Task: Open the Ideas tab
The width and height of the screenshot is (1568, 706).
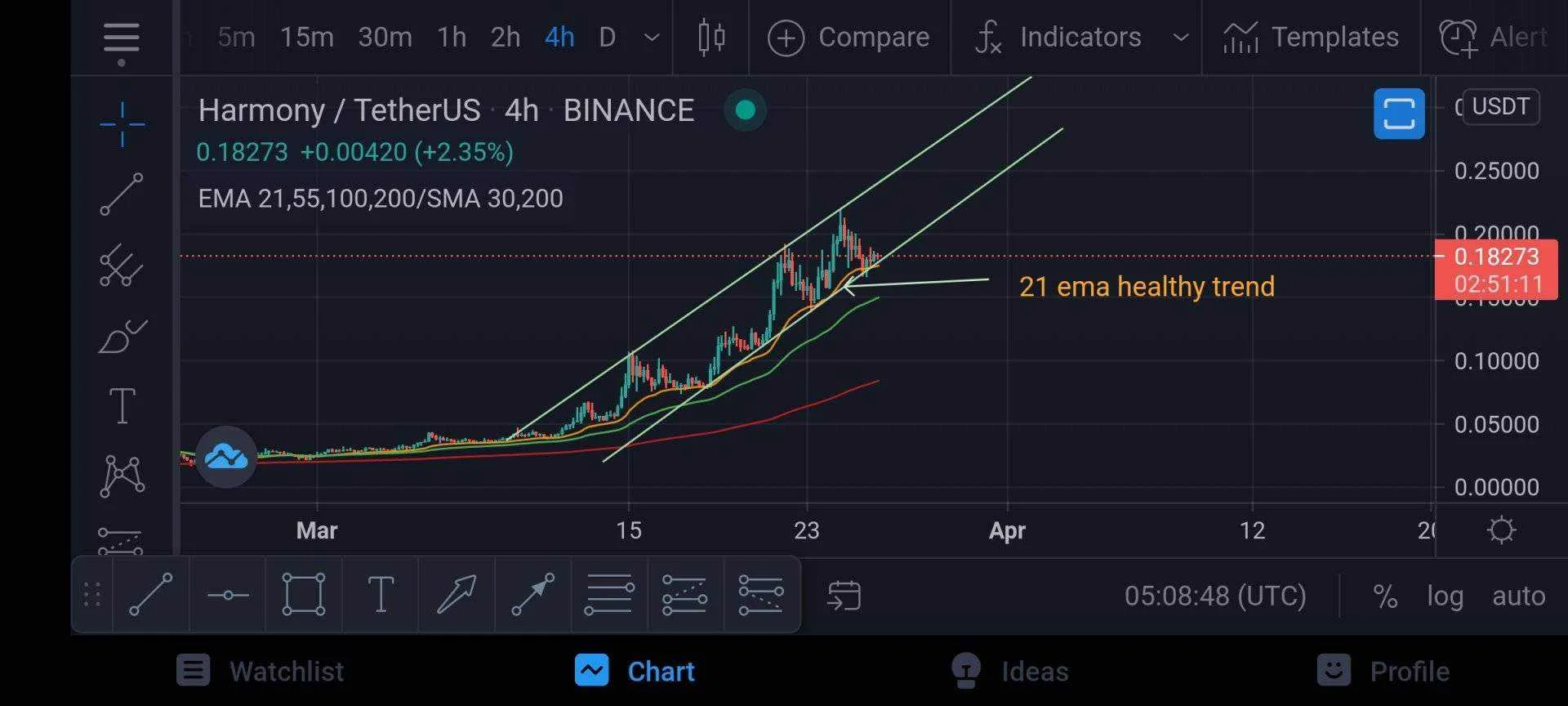Action: [x=1010, y=672]
